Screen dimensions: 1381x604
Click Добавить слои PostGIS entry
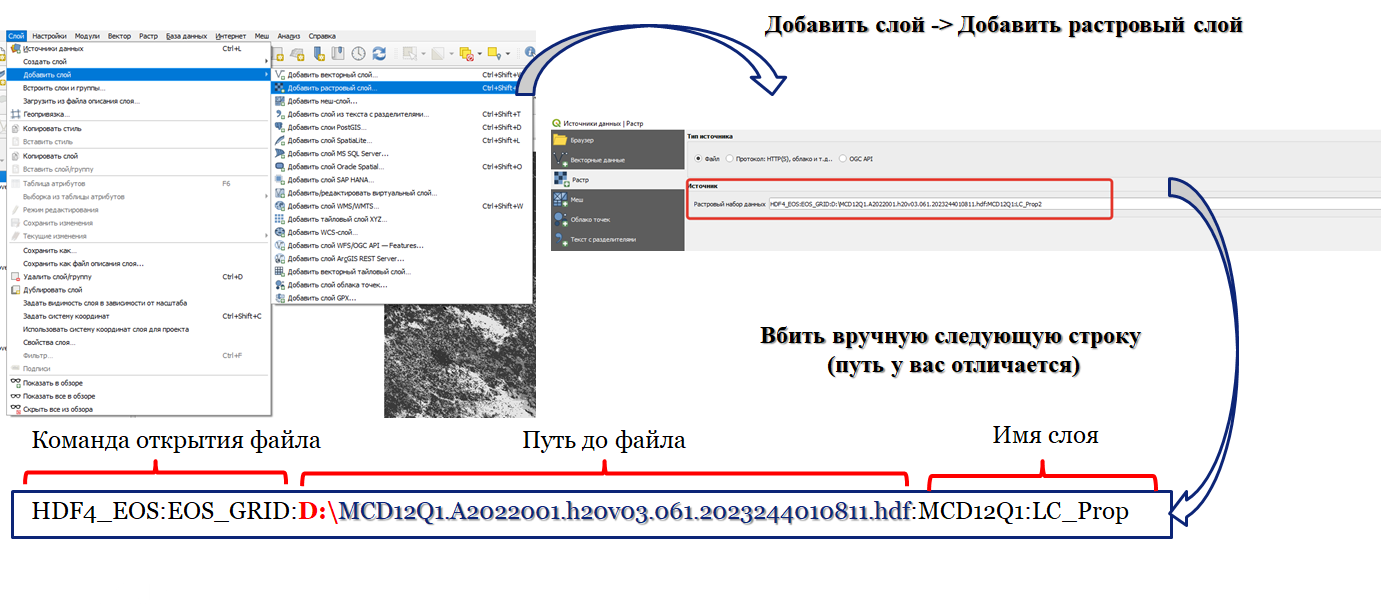[x=403, y=127]
